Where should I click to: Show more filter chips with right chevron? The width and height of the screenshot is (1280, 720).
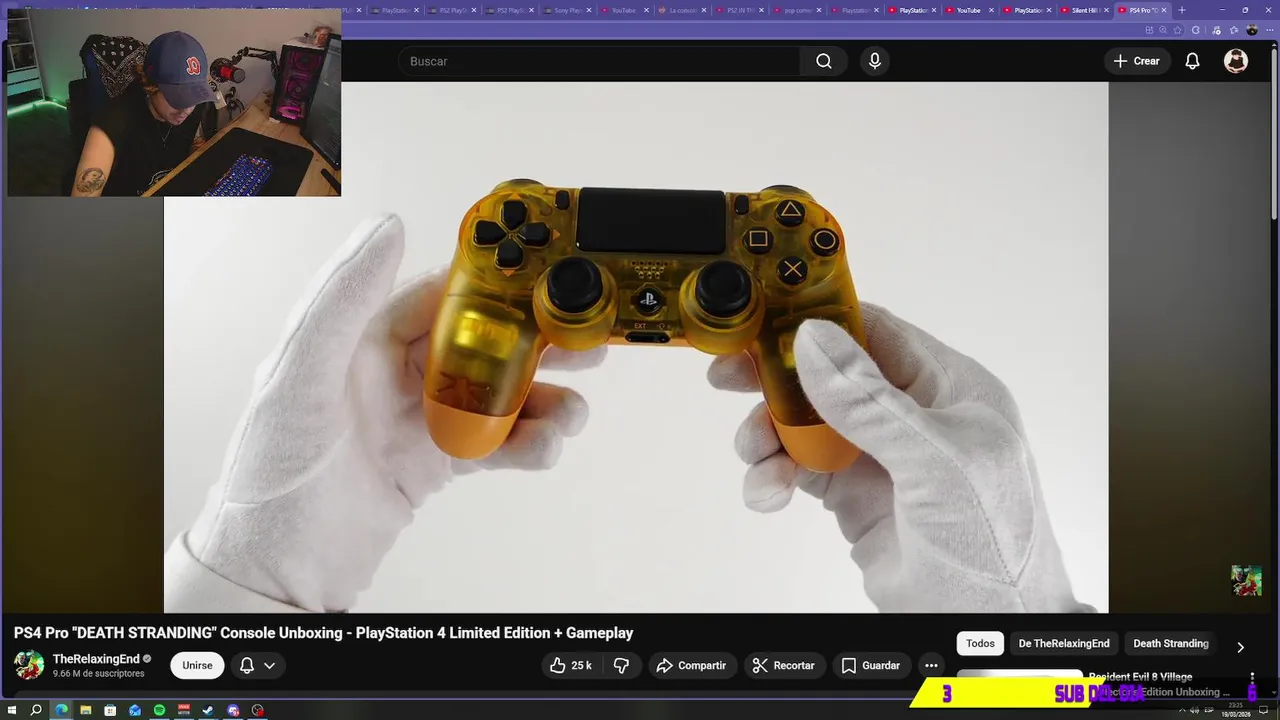(1240, 647)
